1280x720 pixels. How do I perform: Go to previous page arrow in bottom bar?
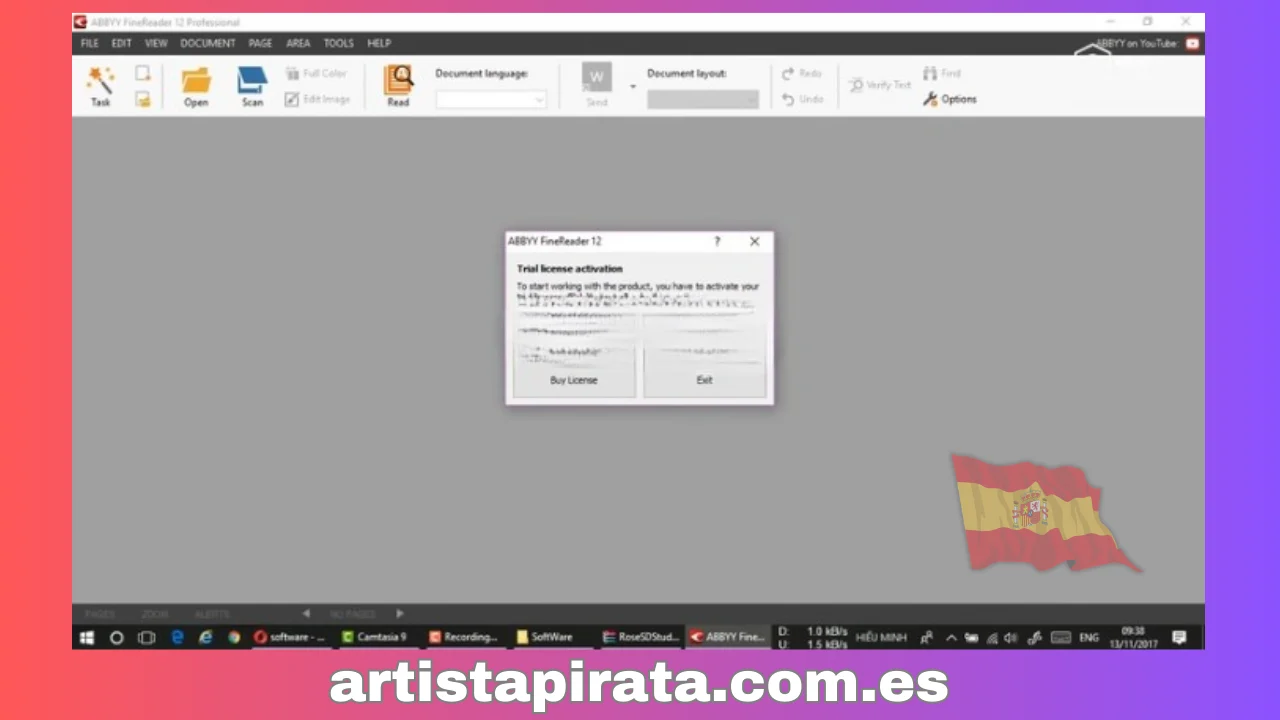click(306, 614)
